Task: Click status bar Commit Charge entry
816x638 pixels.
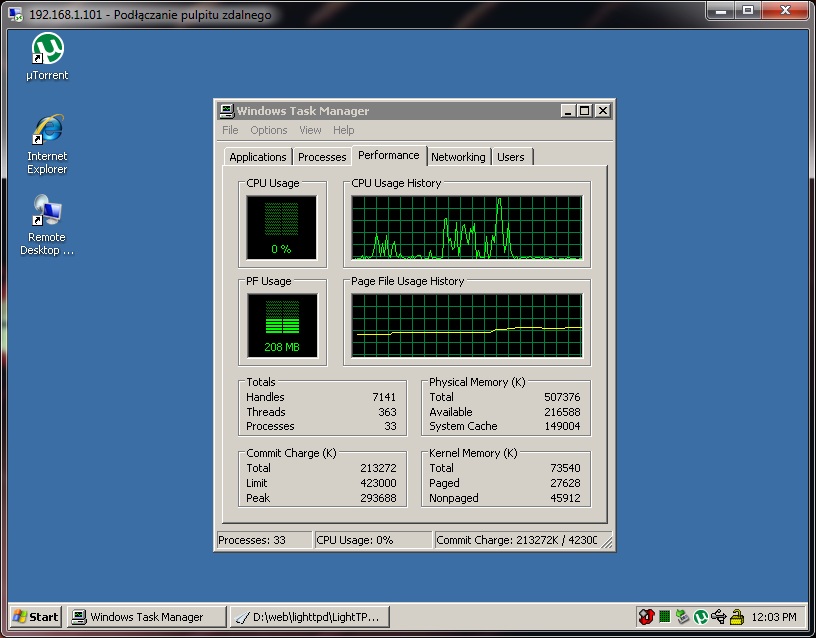Action: click(x=519, y=540)
